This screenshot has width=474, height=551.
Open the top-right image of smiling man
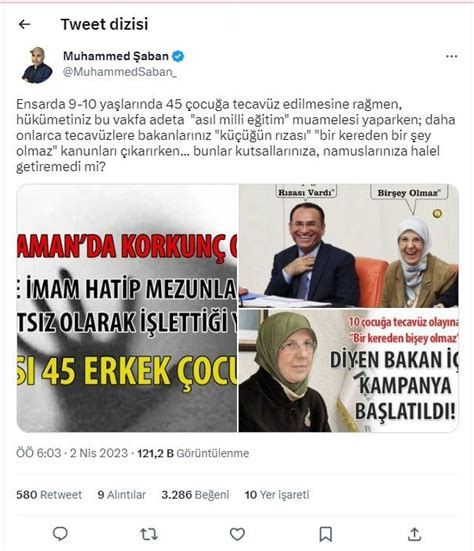(349, 246)
